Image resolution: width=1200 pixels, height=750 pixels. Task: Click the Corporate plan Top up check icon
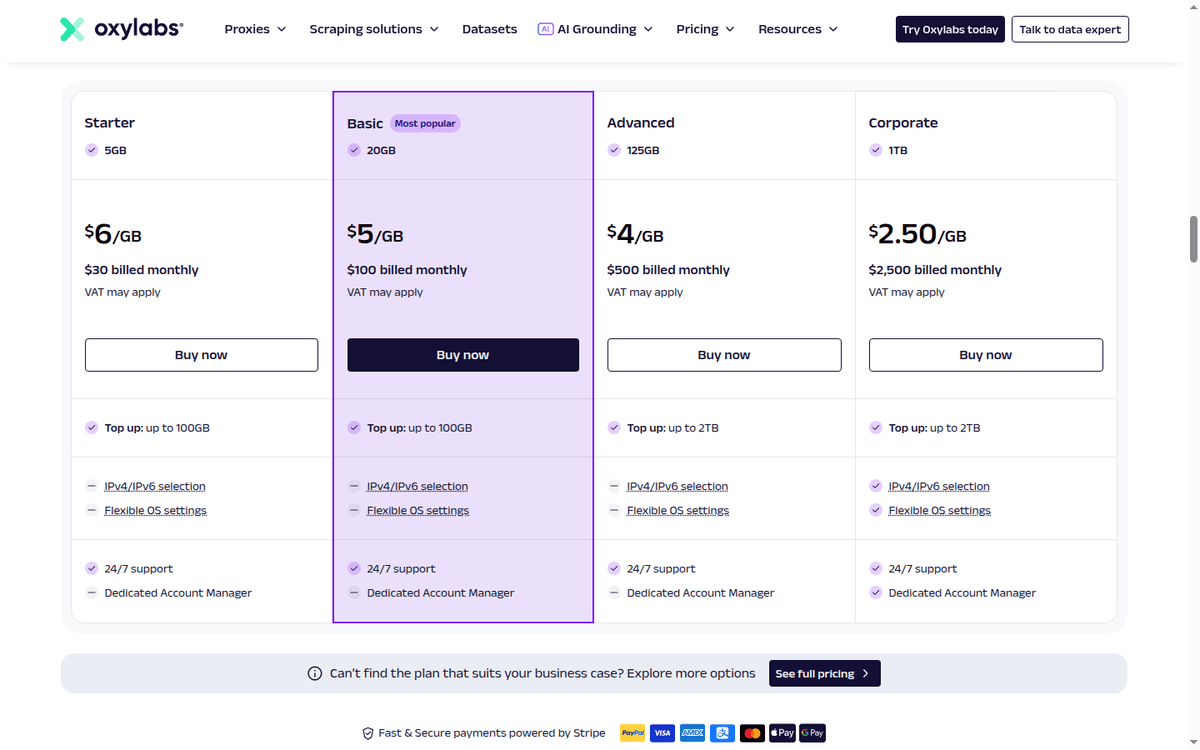pos(875,428)
